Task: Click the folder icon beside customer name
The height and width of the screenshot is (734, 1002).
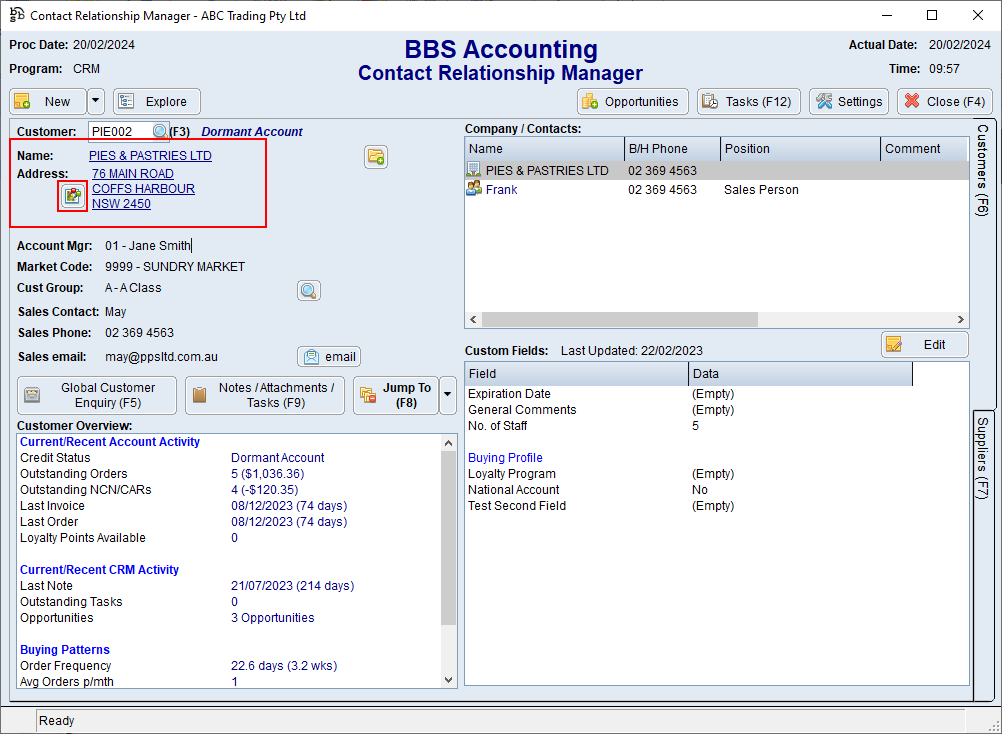Action: pyautogui.click(x=376, y=156)
